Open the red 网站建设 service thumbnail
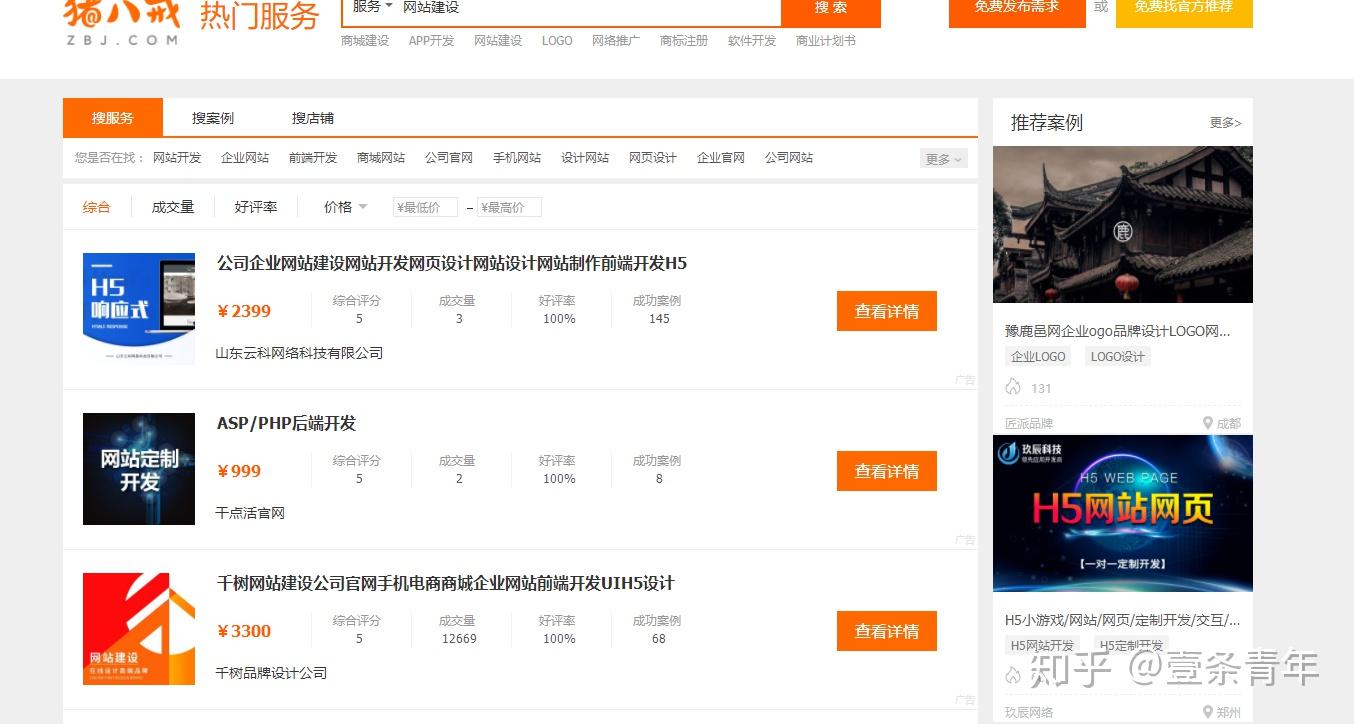The height and width of the screenshot is (724, 1354). pos(139,629)
